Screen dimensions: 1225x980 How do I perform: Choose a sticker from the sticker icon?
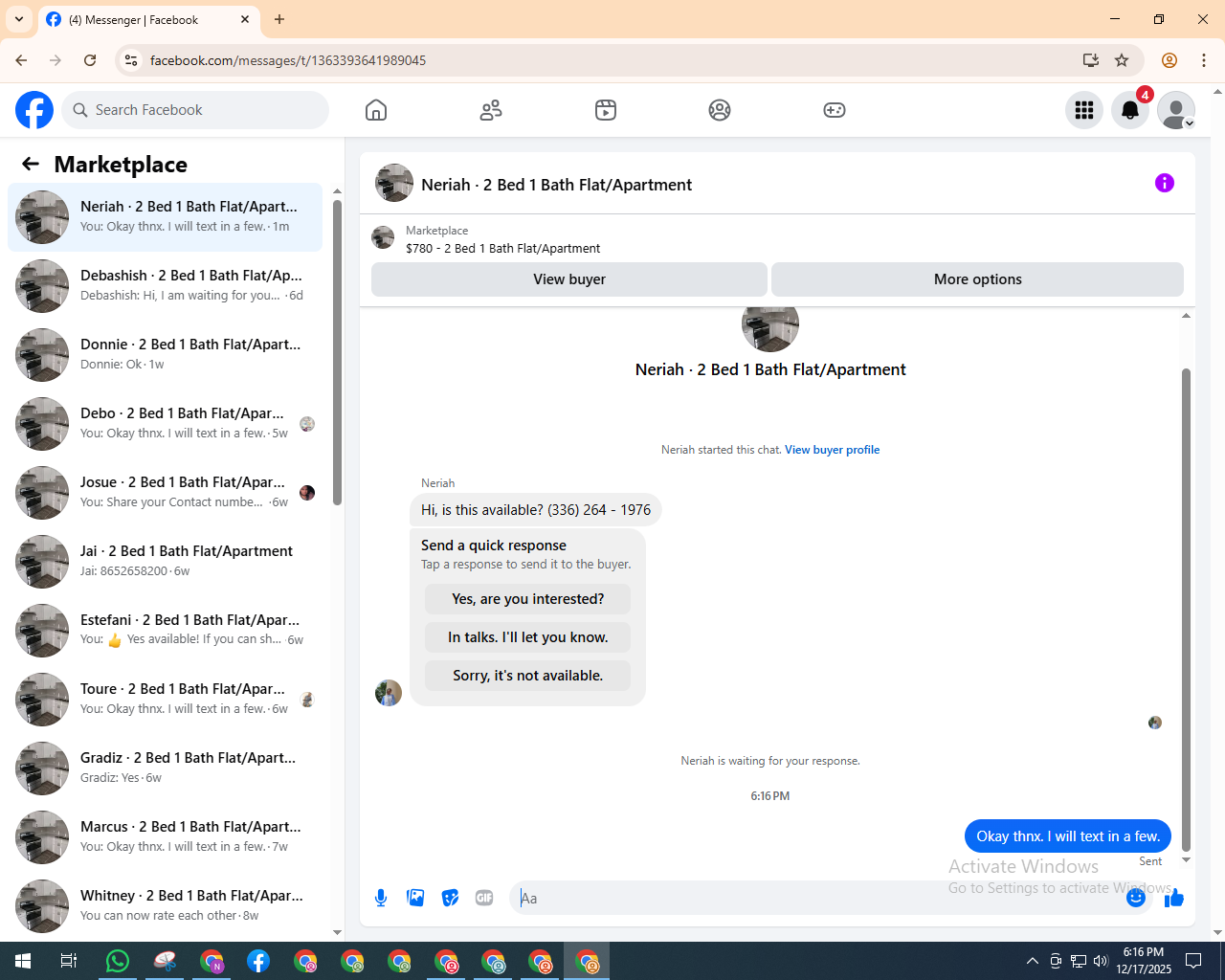(x=450, y=898)
